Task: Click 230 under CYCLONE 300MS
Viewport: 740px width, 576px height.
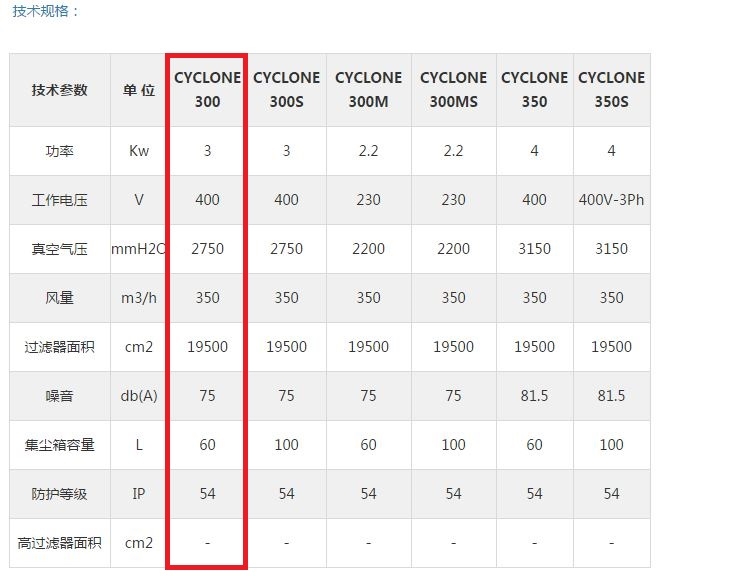Action: pyautogui.click(x=454, y=200)
